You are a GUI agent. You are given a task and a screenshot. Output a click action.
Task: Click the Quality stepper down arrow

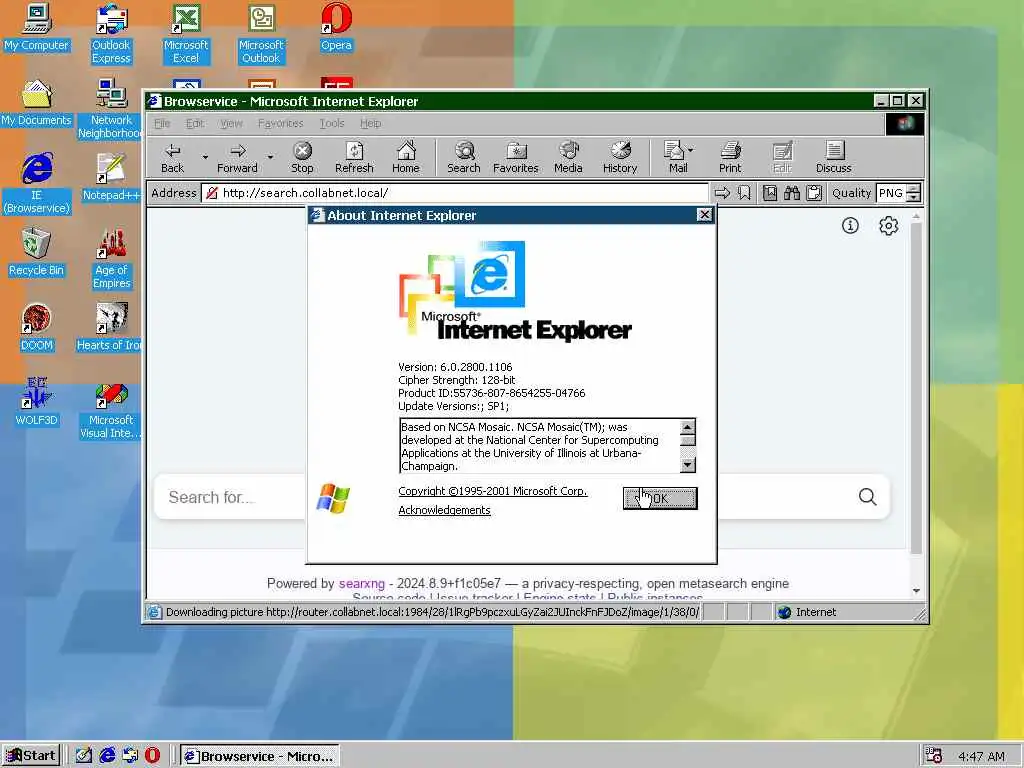(914, 197)
